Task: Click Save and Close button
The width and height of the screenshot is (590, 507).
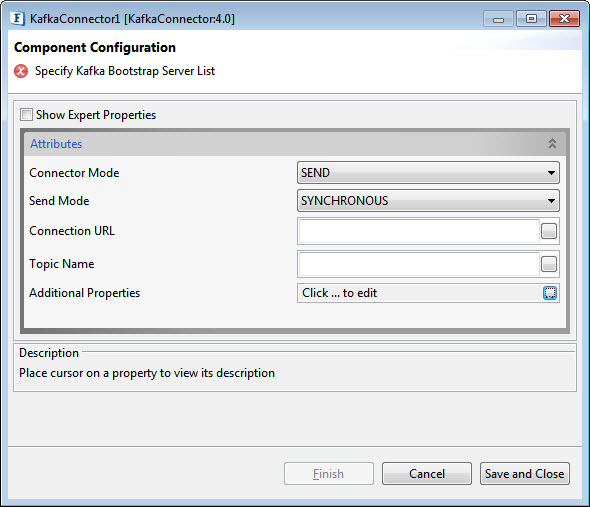Action: tap(525, 474)
